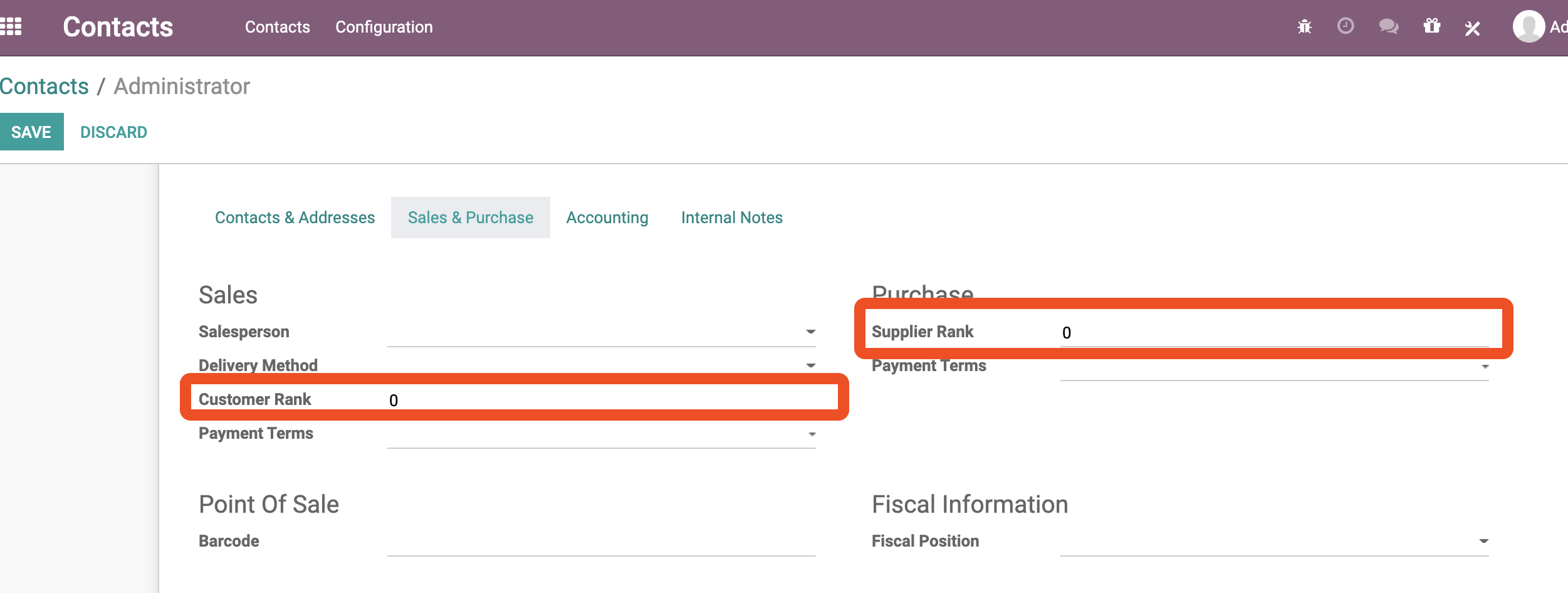This screenshot has width=1568, height=593.
Task: Expand the Salesperson dropdown
Action: pyautogui.click(x=601, y=332)
